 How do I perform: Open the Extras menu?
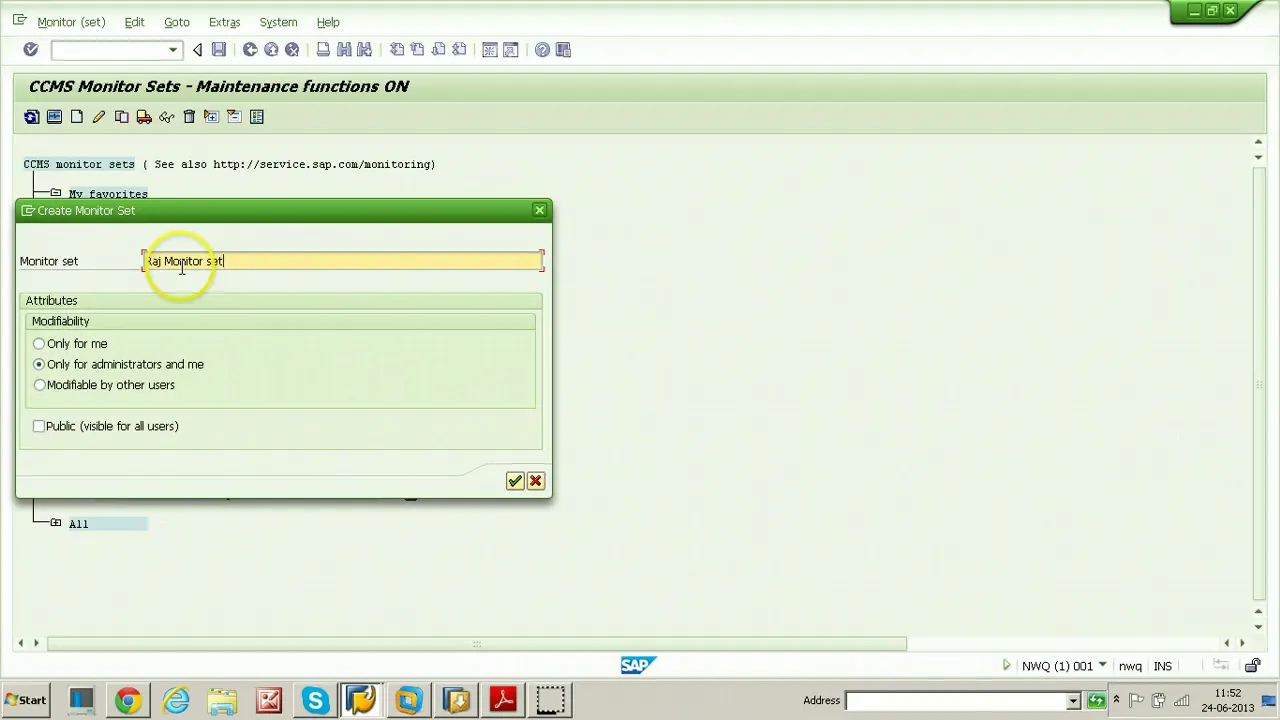tap(224, 22)
